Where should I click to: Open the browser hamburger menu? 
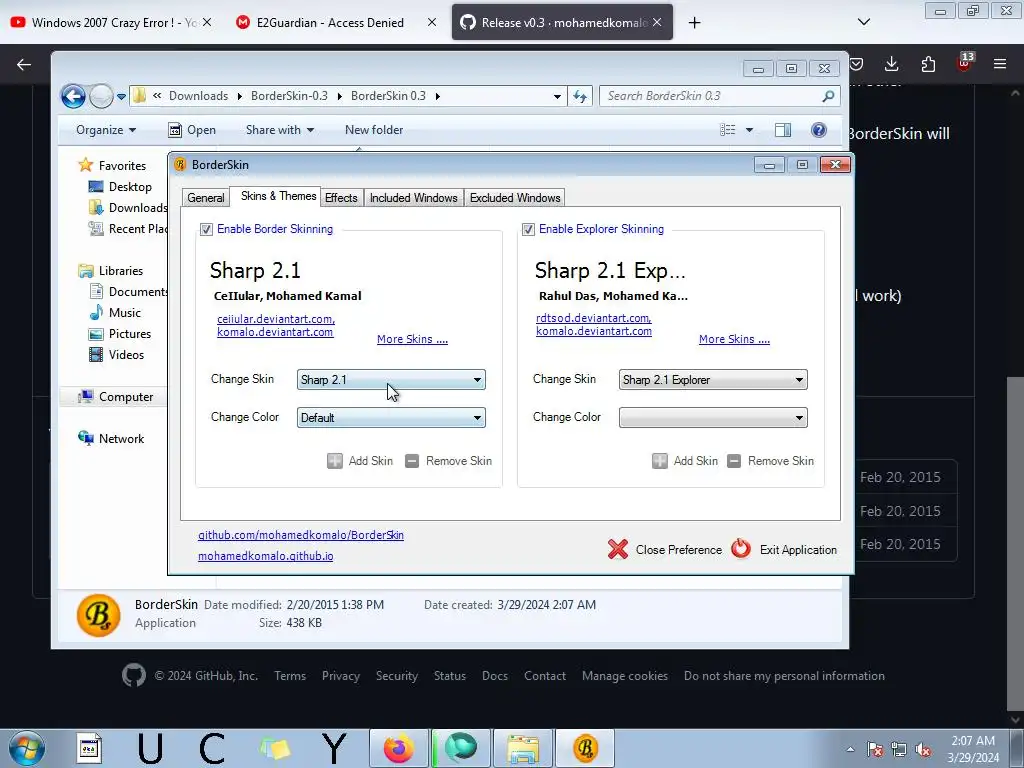tap(1000, 64)
